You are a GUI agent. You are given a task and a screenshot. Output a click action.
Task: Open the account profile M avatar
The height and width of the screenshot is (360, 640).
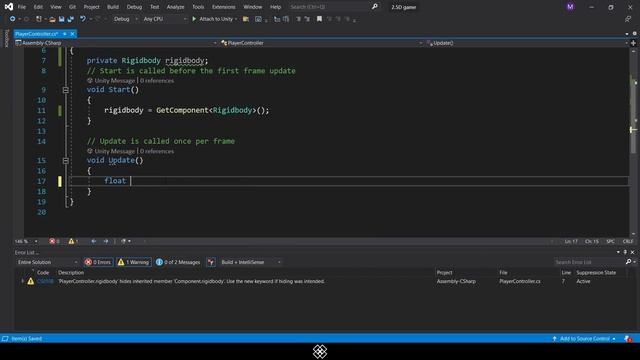(x=570, y=7)
